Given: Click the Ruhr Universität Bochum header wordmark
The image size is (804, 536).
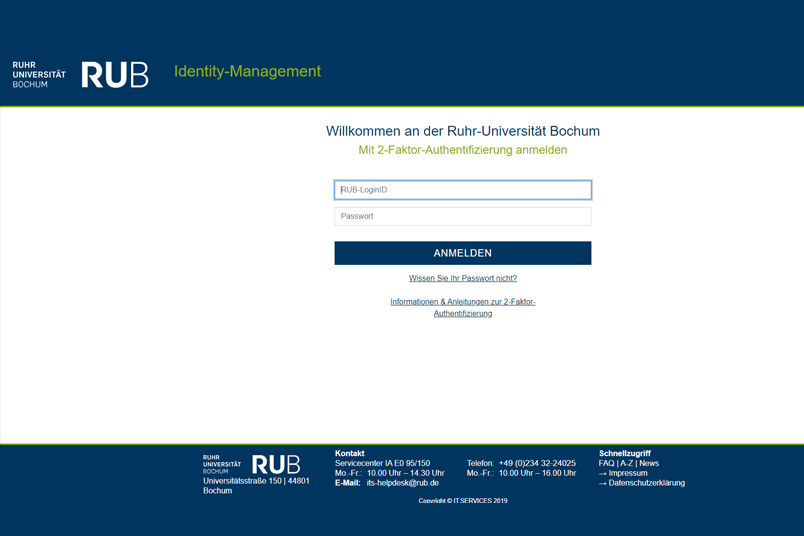Looking at the screenshot, I should point(39,75).
